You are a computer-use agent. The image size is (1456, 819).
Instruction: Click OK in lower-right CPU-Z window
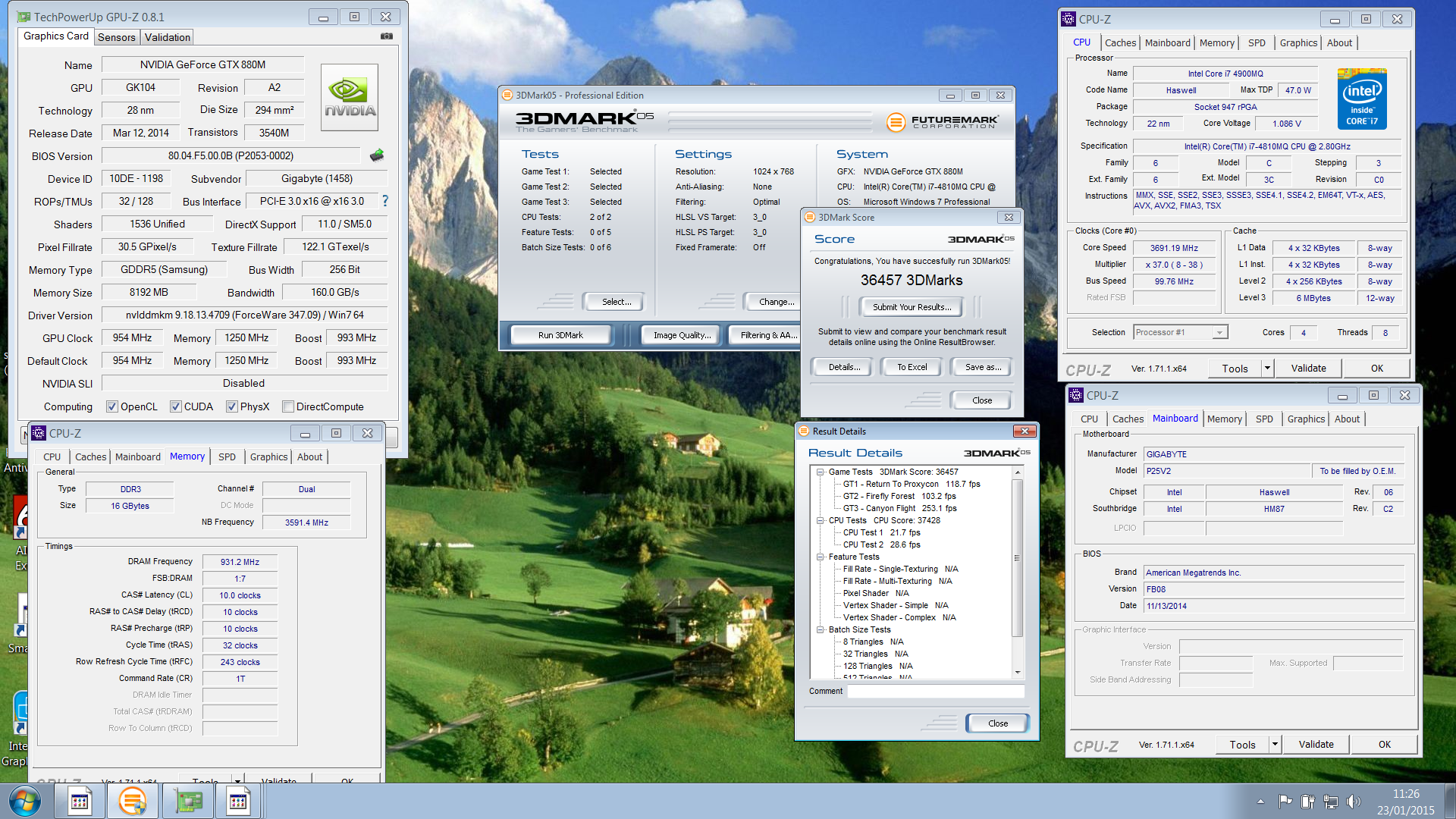point(1384,745)
